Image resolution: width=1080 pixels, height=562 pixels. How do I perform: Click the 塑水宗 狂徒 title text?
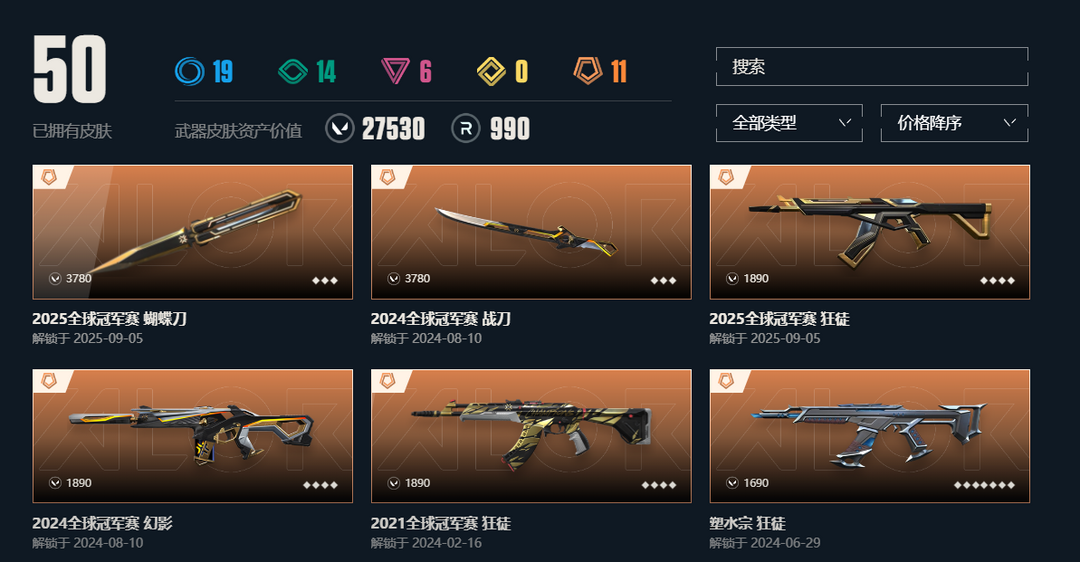(747, 523)
